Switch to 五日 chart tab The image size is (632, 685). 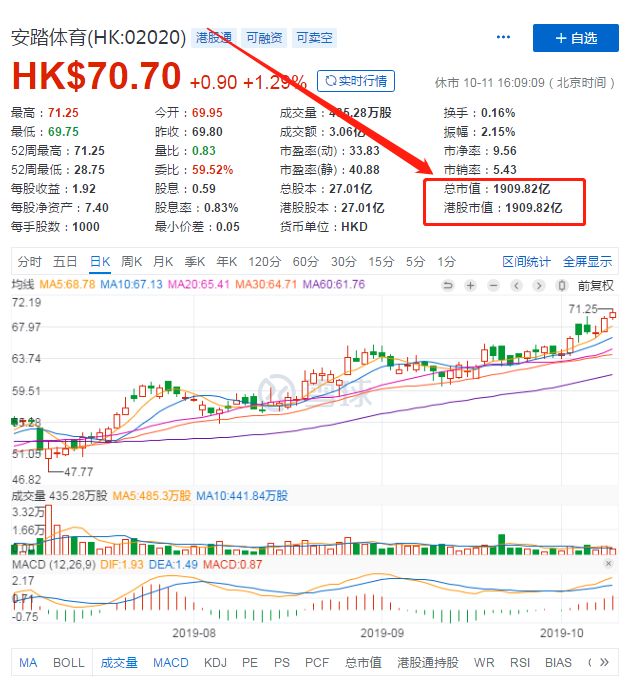65,262
